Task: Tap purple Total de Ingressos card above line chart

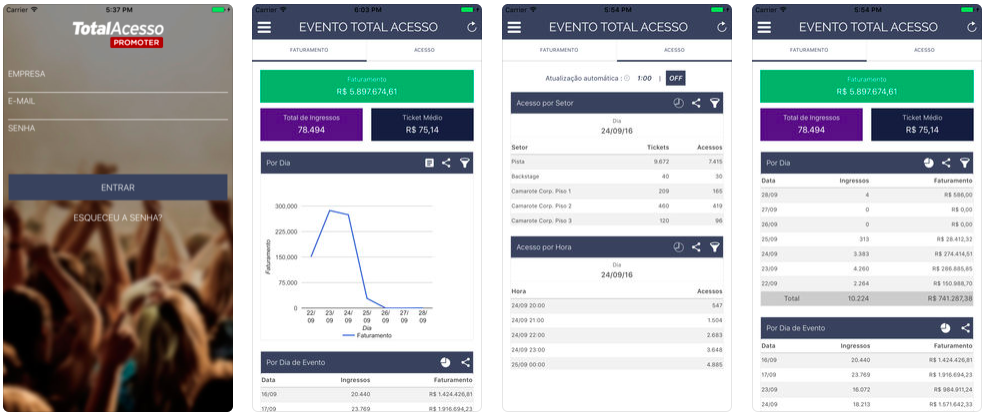Action: (311, 124)
